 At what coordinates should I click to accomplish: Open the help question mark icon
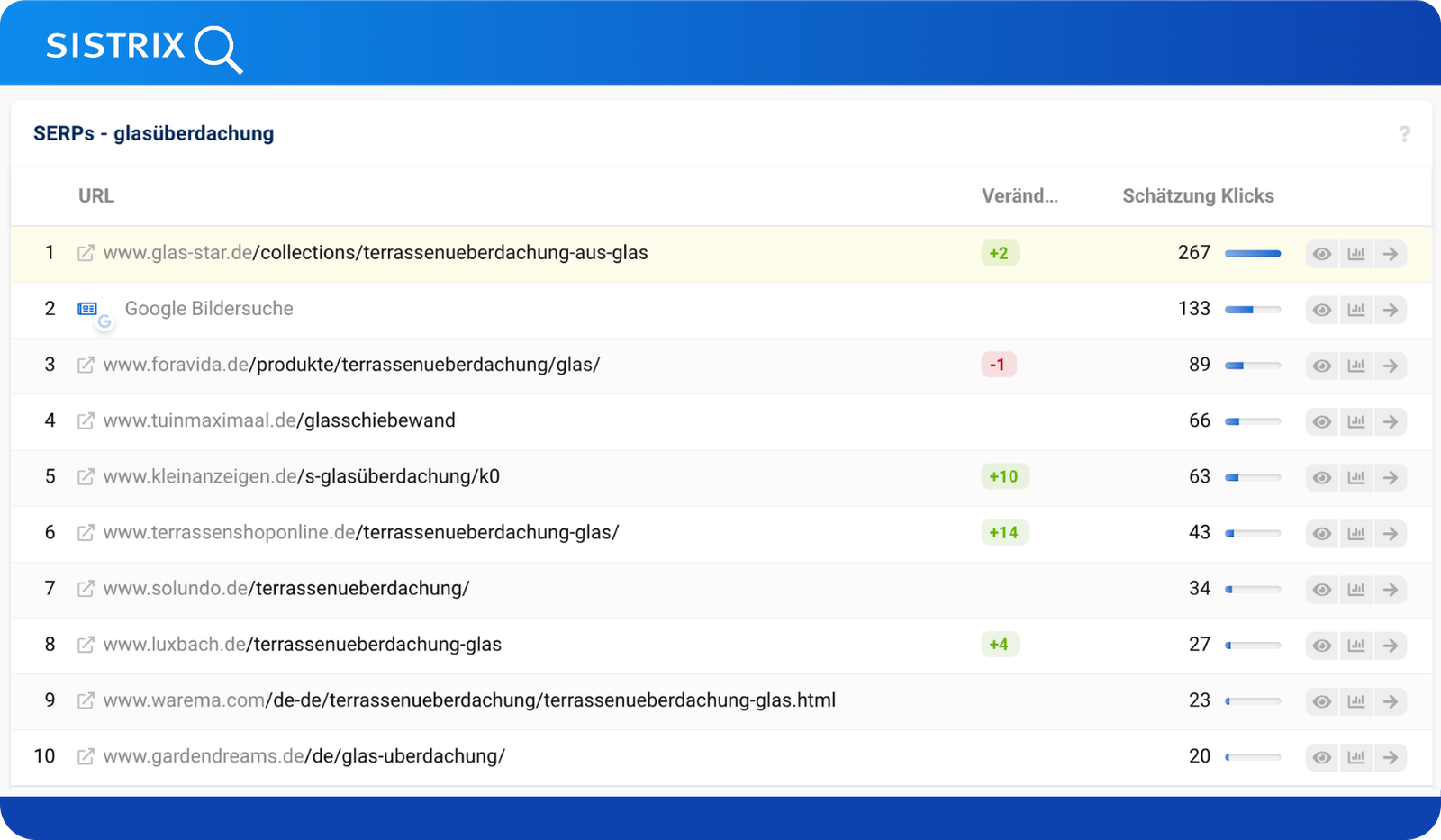(x=1404, y=134)
